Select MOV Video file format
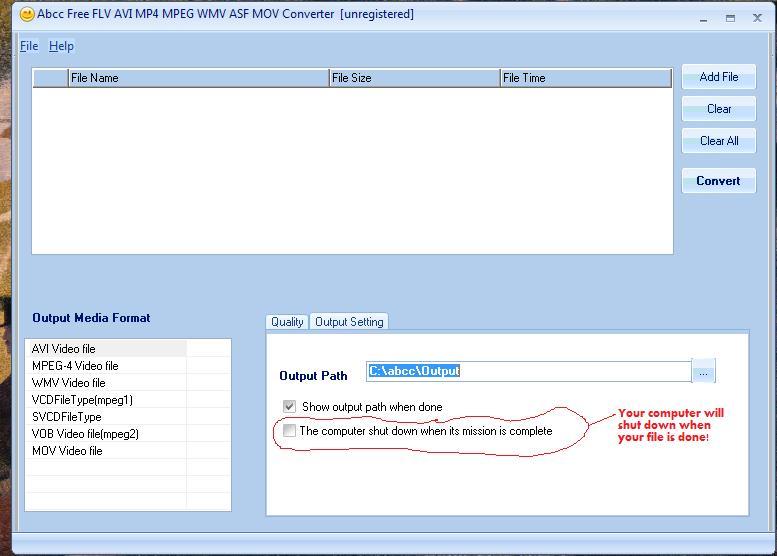Viewport: 777px width, 556px height. (128, 451)
